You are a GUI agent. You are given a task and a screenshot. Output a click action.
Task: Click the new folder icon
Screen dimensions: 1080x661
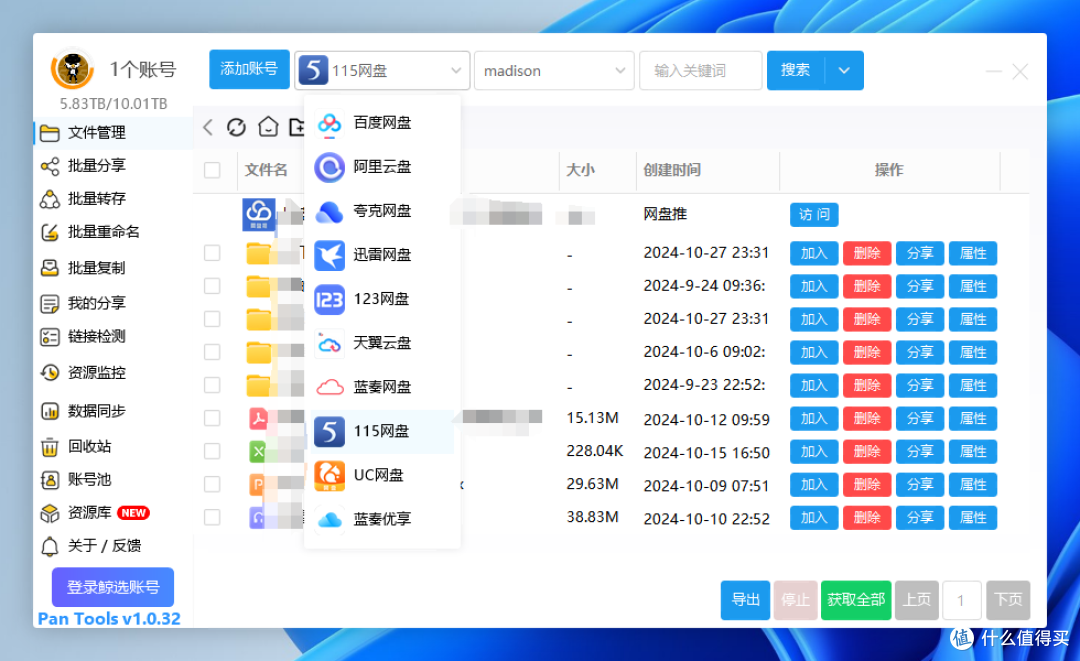pyautogui.click(x=297, y=127)
